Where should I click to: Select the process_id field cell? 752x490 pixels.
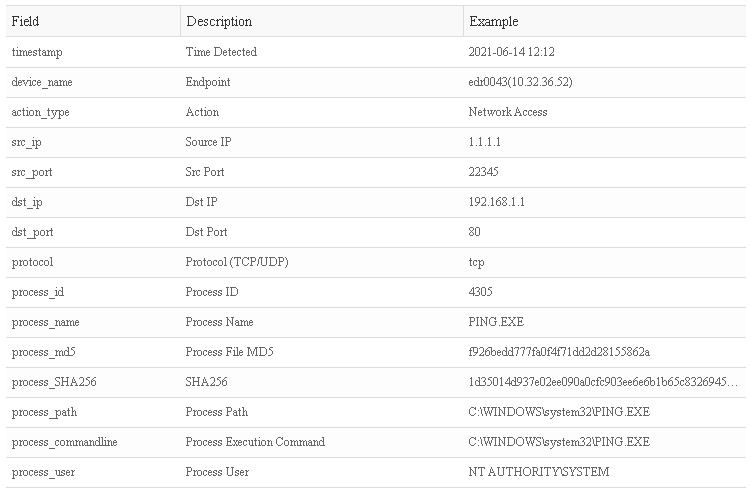(x=38, y=292)
